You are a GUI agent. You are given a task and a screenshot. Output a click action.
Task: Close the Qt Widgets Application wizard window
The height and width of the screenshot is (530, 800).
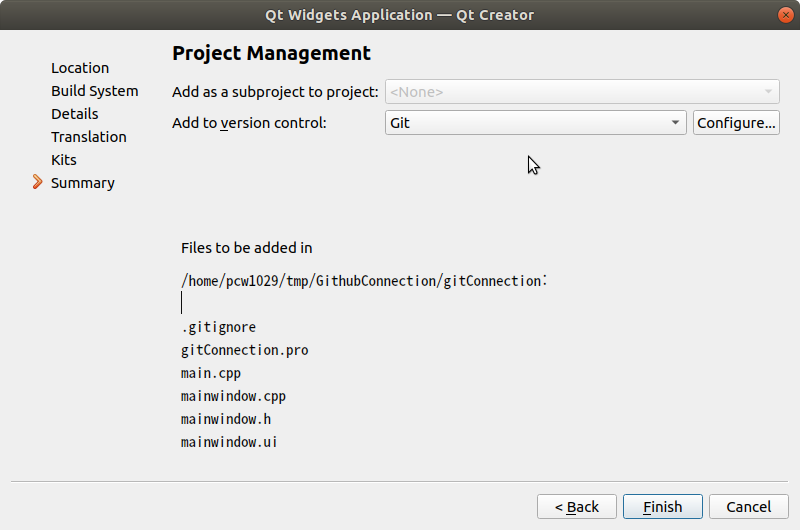[784, 14]
